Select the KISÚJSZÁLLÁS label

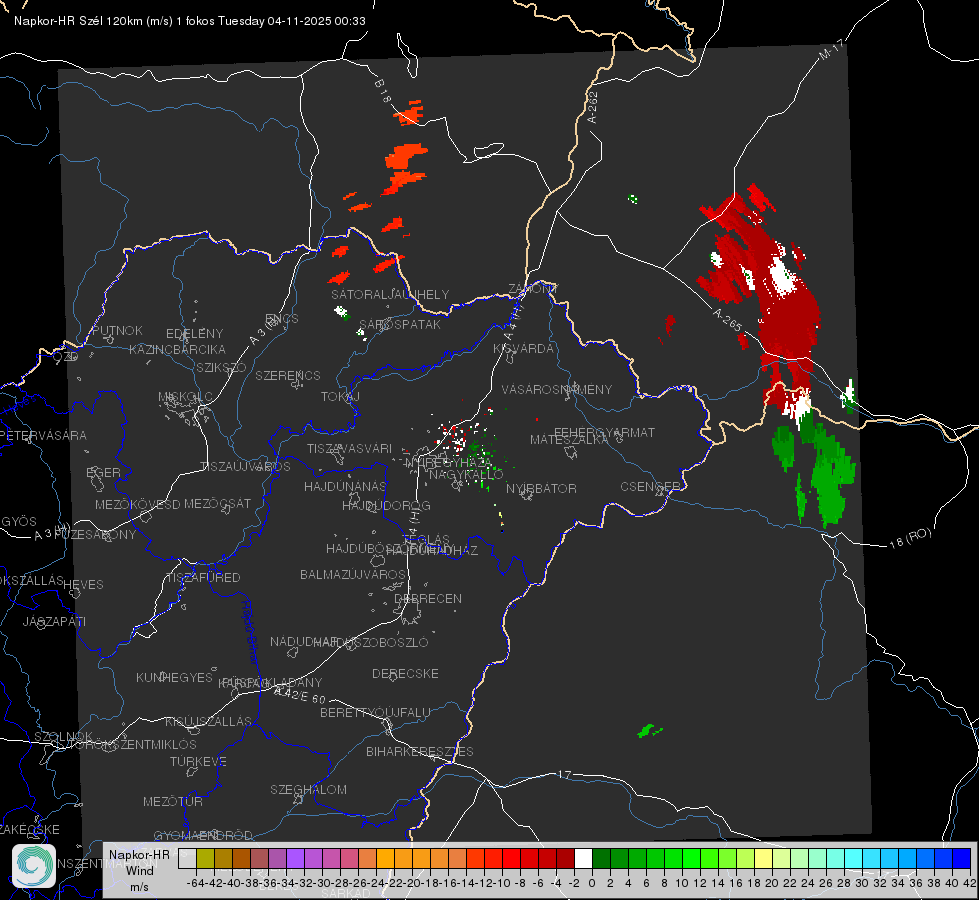(208, 721)
